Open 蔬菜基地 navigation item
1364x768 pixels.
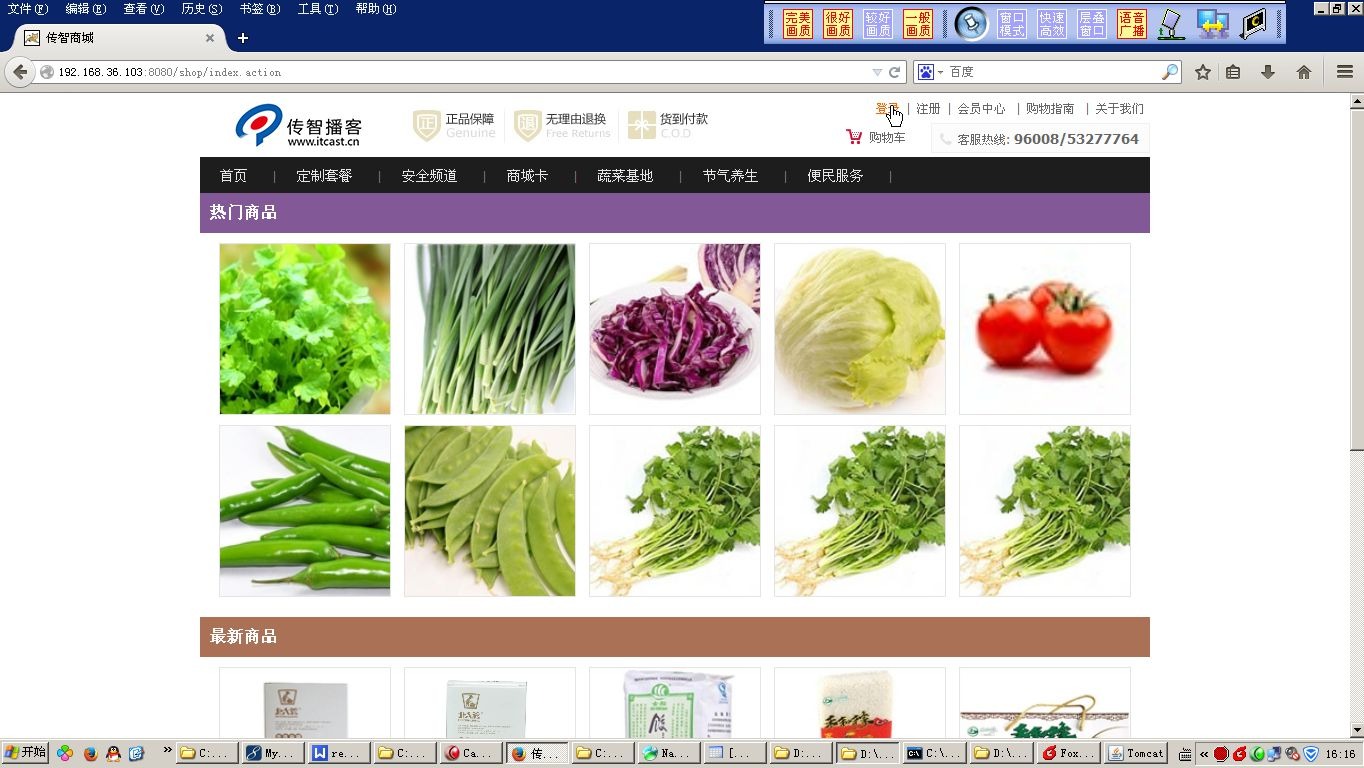click(x=625, y=175)
